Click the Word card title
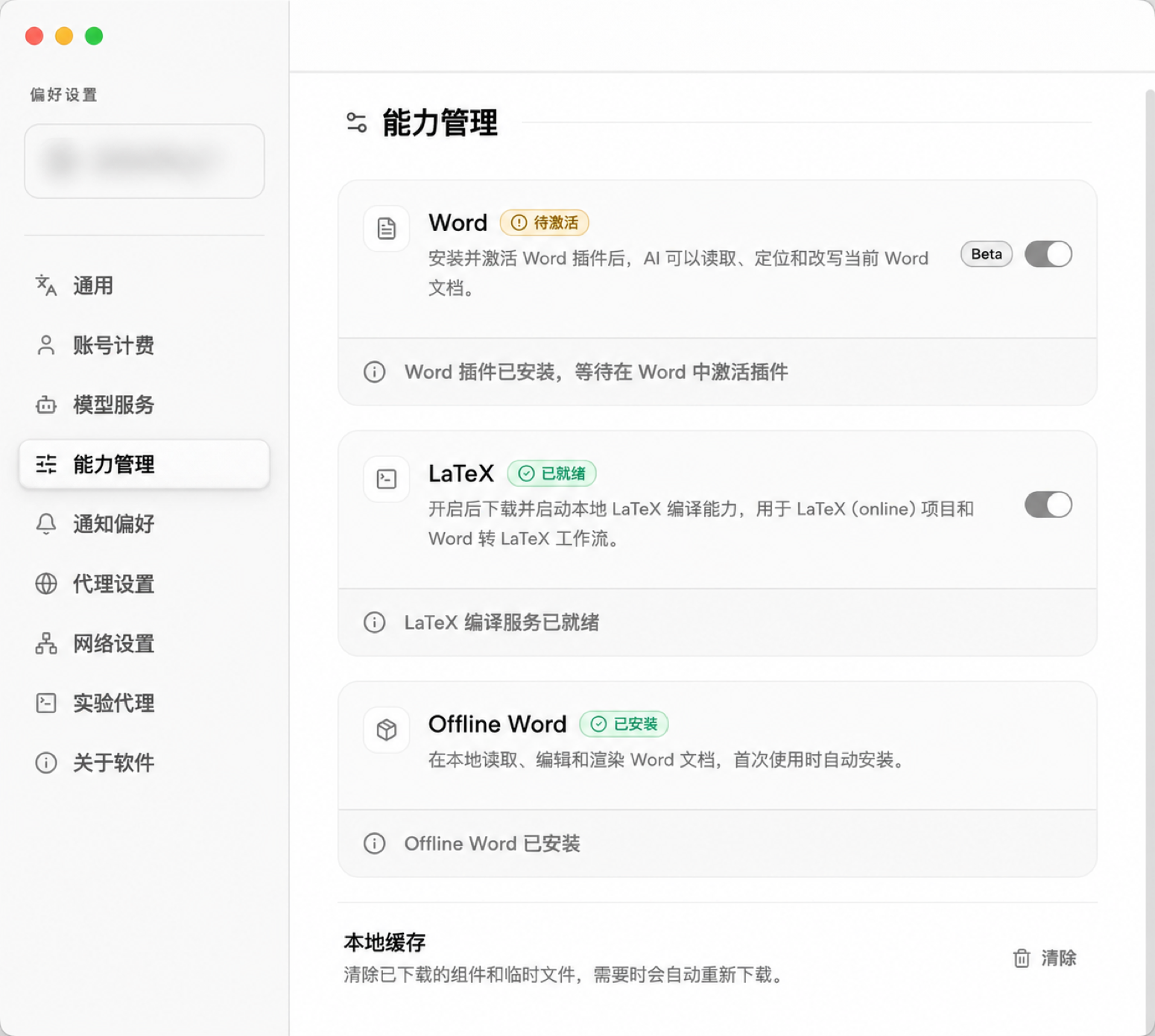1155x1036 pixels. (458, 223)
